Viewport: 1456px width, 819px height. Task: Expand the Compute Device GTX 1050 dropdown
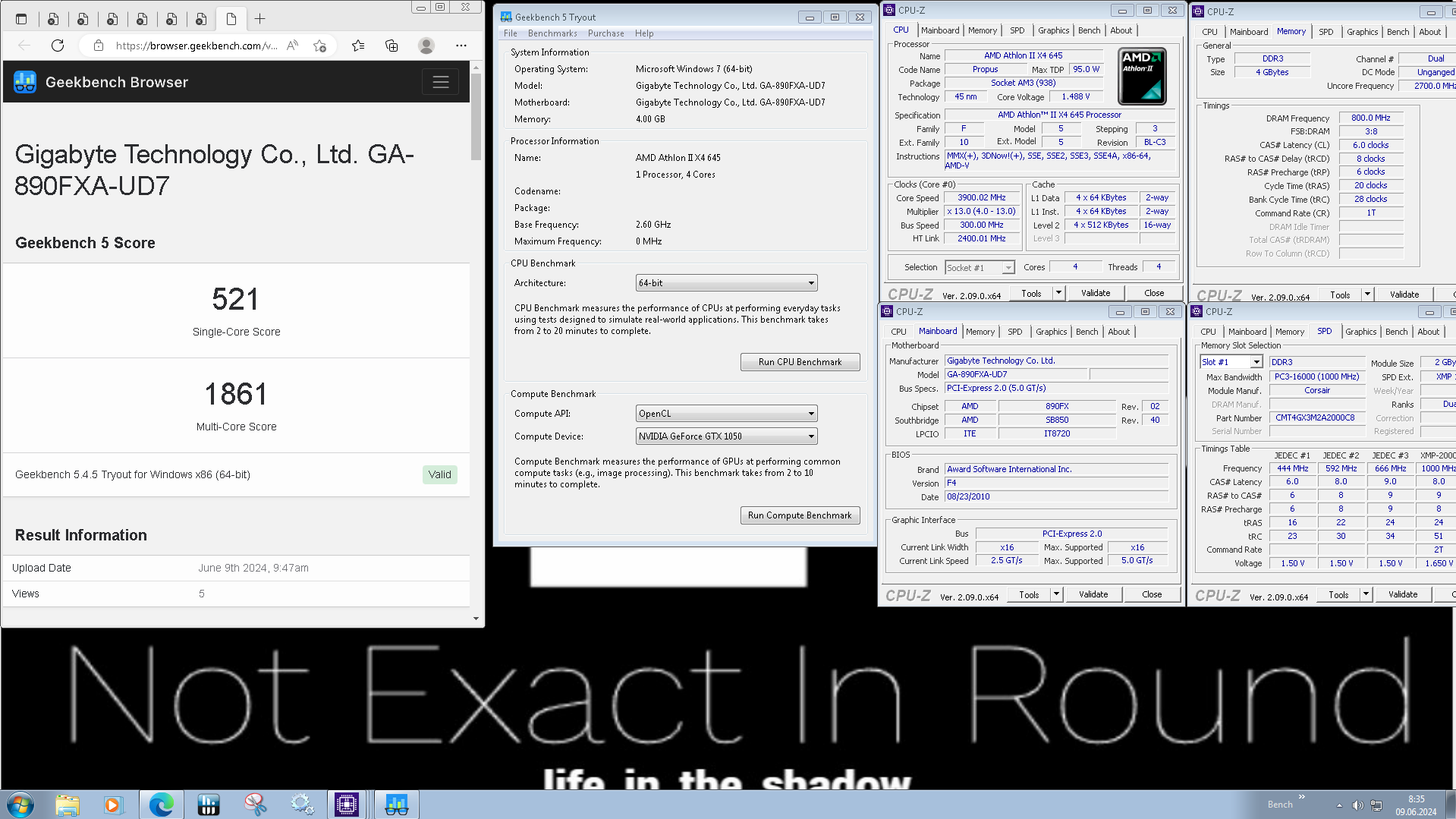(x=726, y=436)
